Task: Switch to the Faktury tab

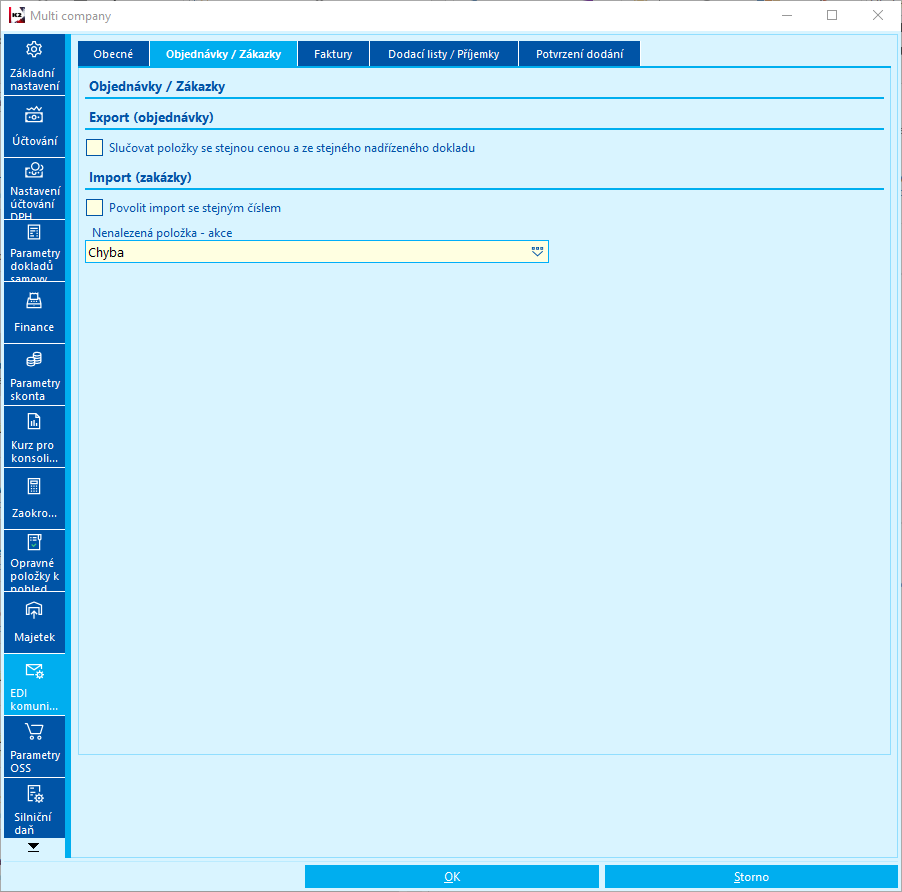Action: [333, 54]
